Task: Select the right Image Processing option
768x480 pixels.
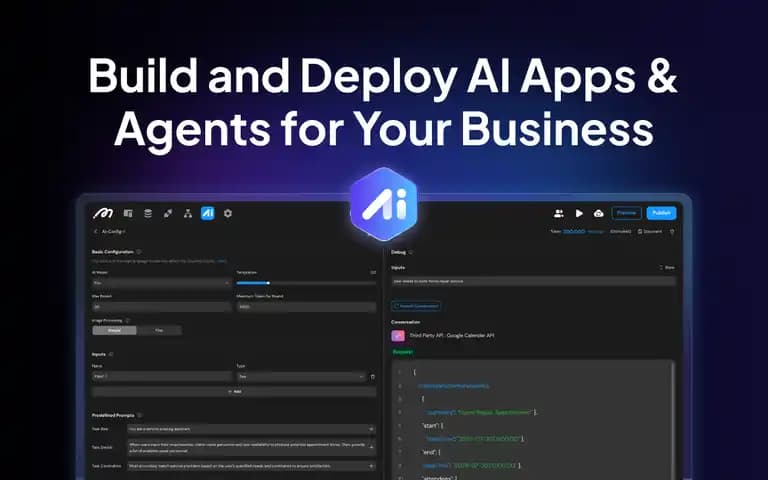Action: pos(159,331)
